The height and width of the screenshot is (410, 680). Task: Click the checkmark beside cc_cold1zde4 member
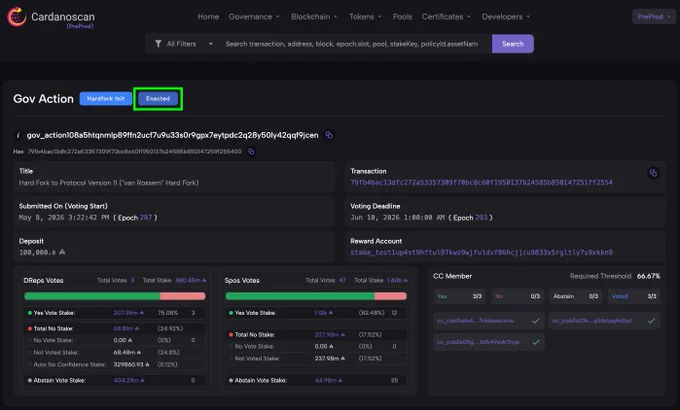click(536, 321)
